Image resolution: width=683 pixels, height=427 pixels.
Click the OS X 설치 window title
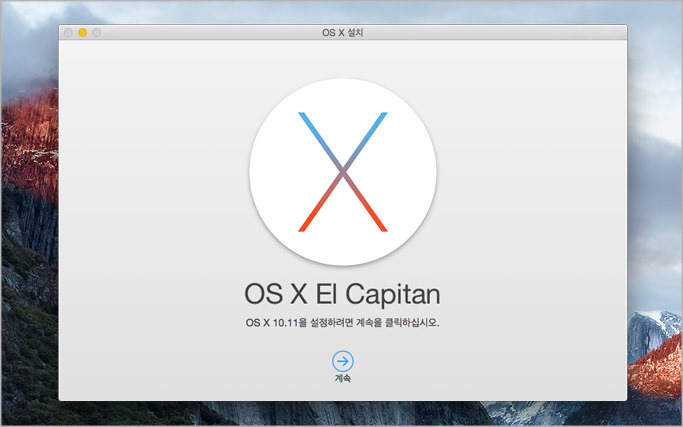click(x=342, y=33)
